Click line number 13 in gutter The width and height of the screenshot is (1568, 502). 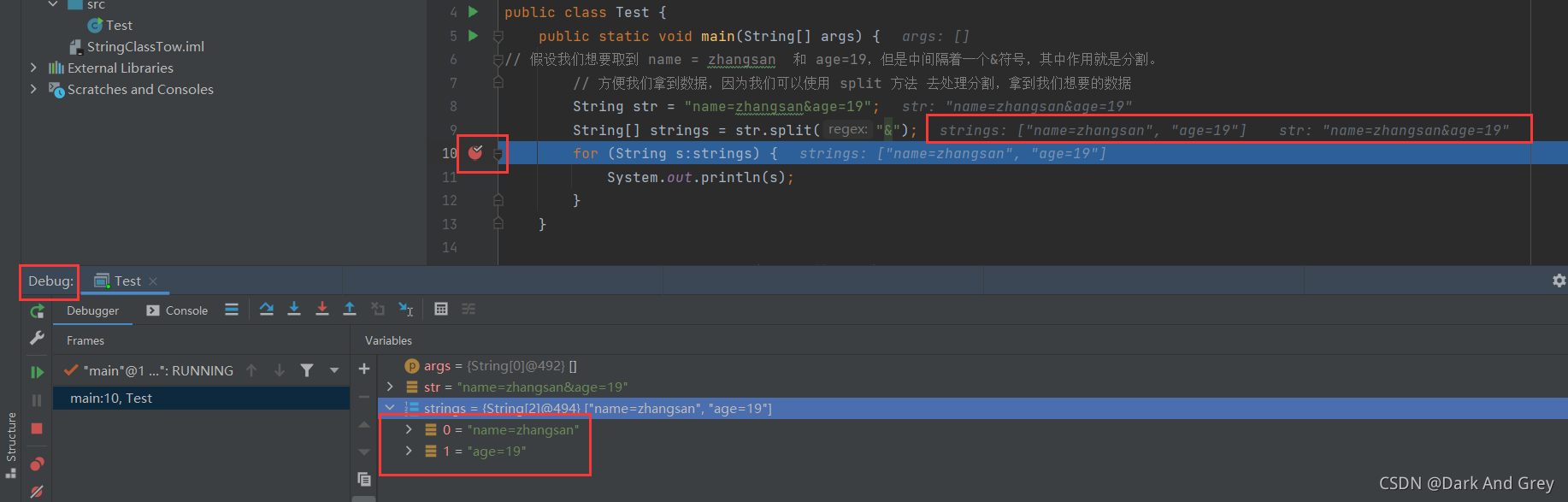coord(449,224)
